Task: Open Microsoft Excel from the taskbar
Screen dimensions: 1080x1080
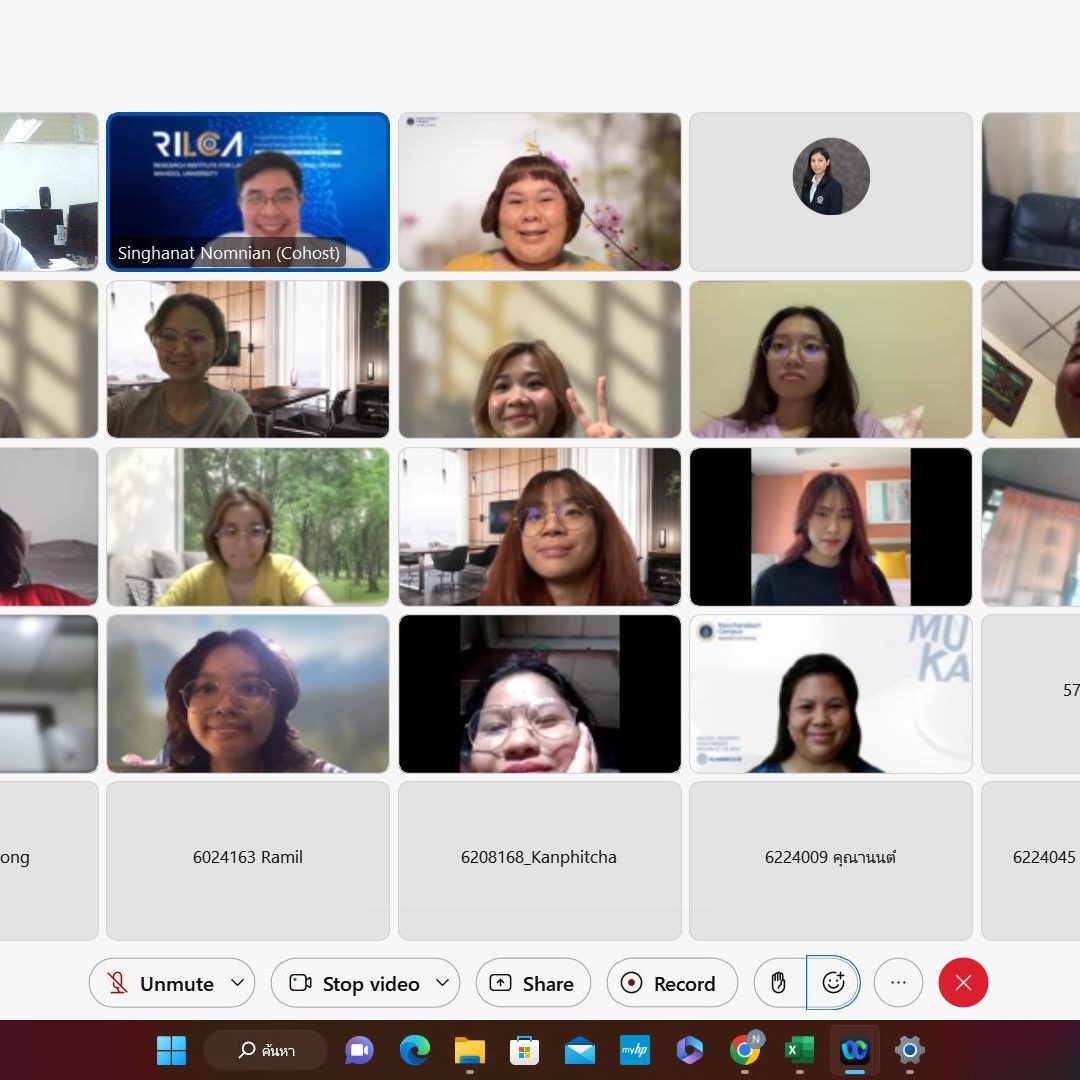Action: (x=799, y=1050)
